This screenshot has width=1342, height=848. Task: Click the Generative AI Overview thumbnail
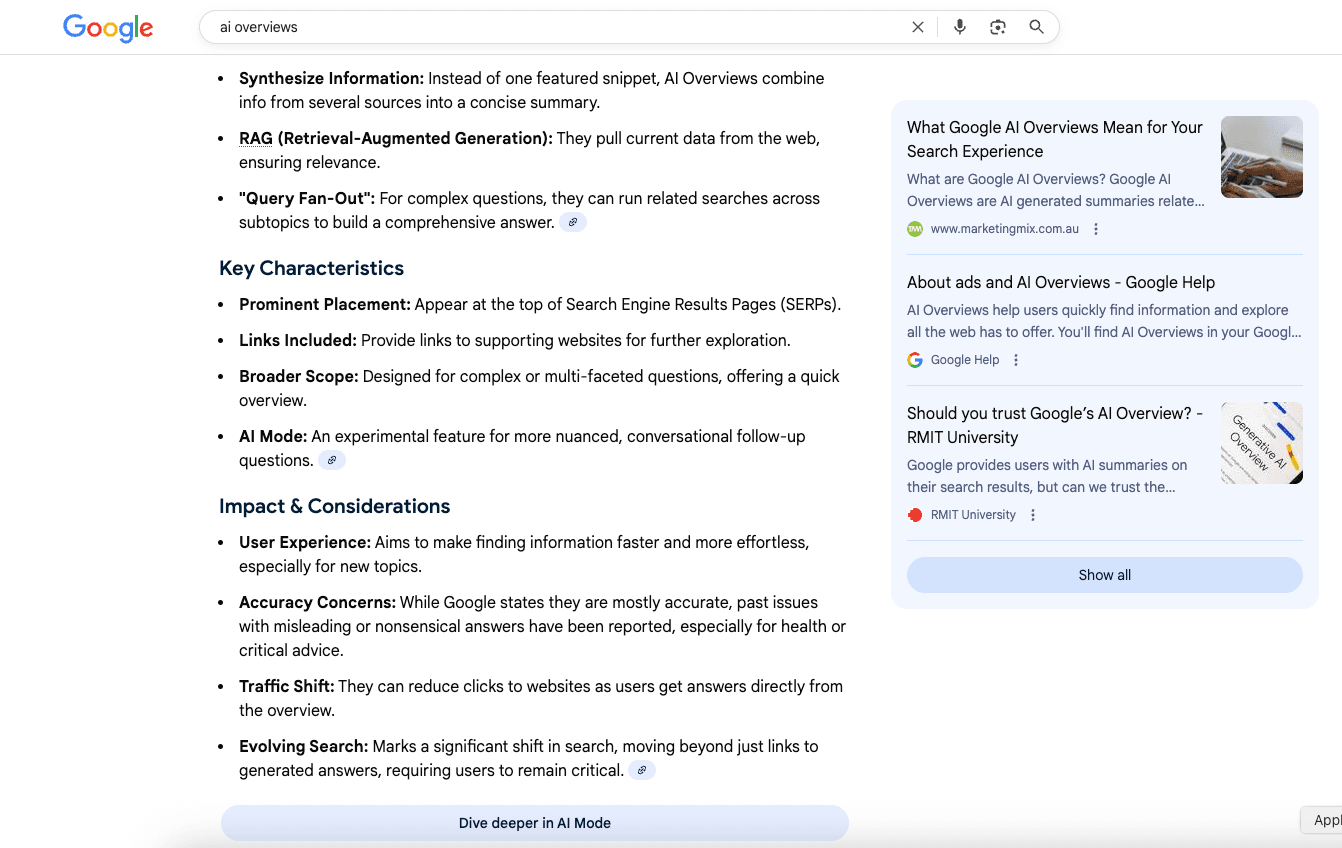coord(1261,442)
